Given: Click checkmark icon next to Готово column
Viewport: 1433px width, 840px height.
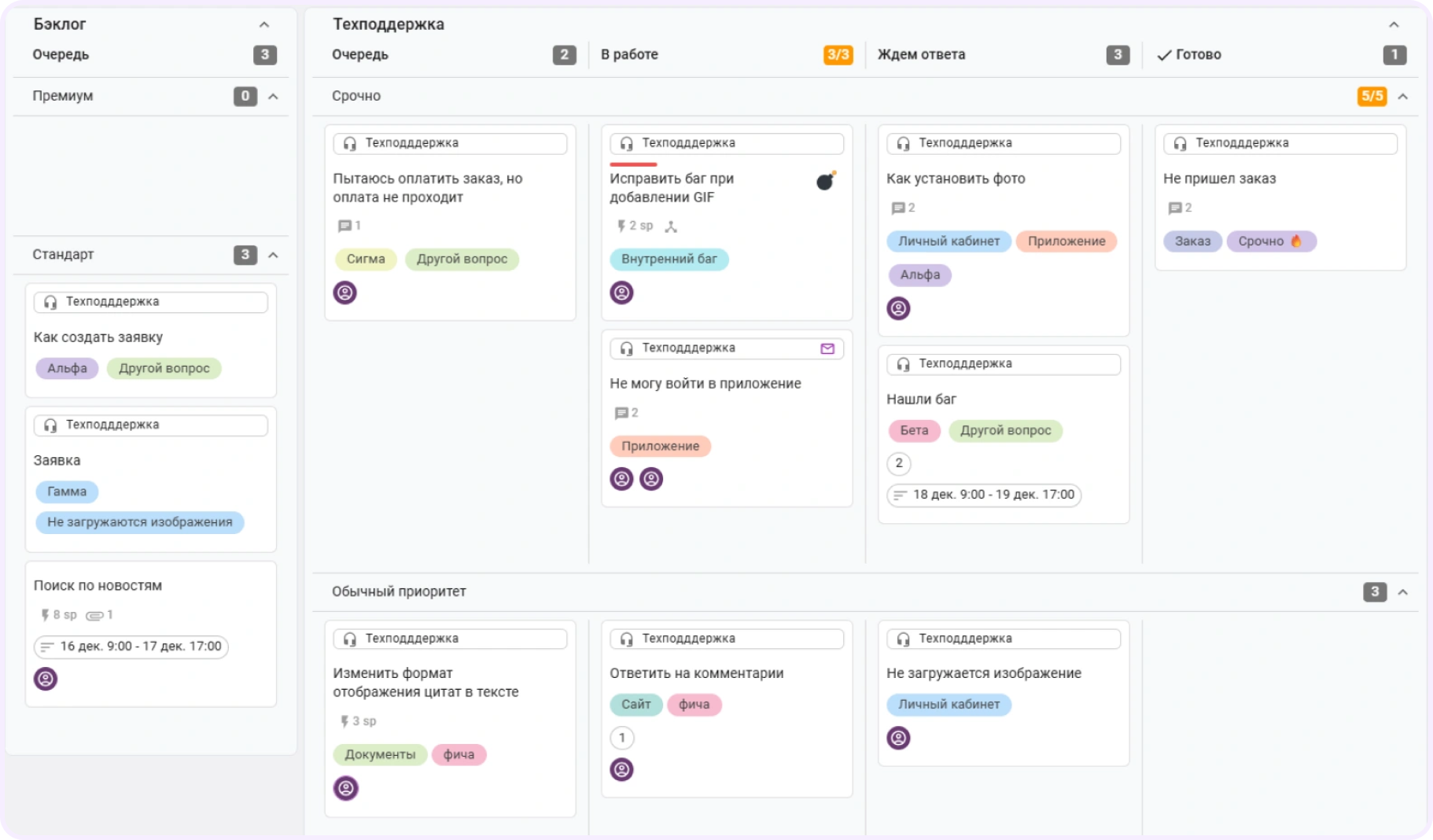Looking at the screenshot, I should tap(1164, 55).
